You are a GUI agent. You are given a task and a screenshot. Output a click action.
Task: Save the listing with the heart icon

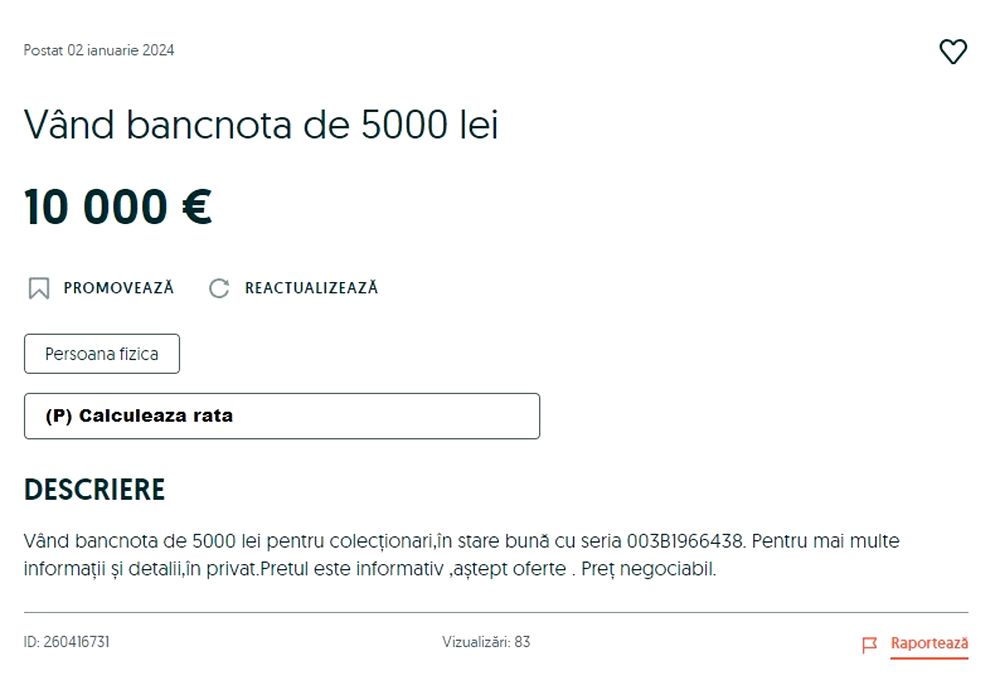click(953, 52)
